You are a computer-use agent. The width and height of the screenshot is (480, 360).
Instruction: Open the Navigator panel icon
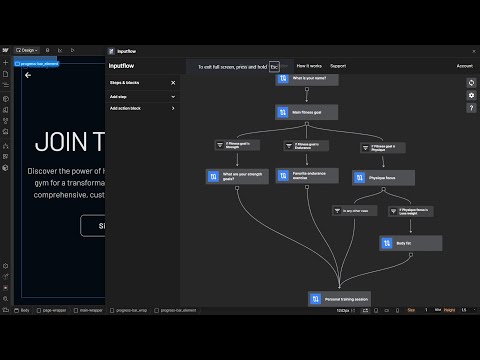5,85
